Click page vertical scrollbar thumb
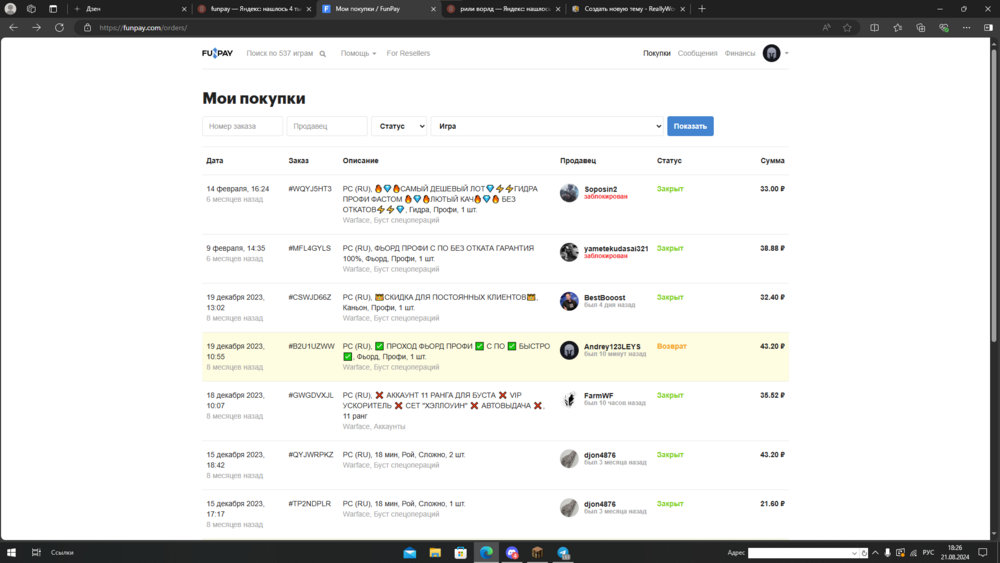This screenshot has height=563, width=1000. point(994,194)
